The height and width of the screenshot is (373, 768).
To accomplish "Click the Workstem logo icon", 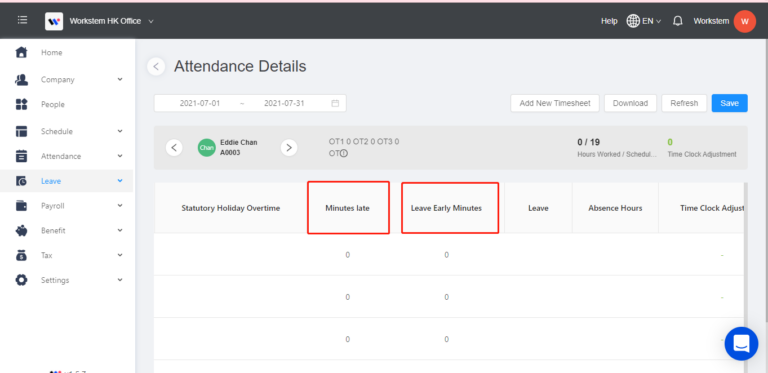I will click(54, 21).
